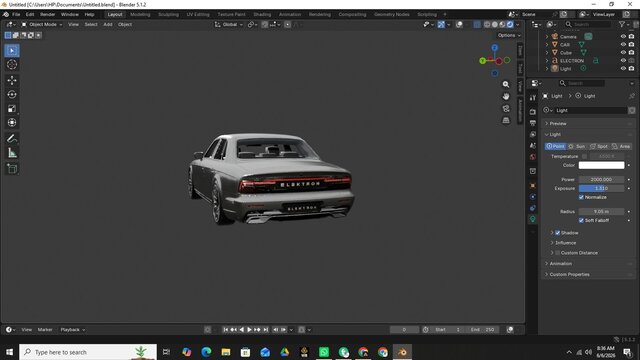Open the Render properties tab icon

[x=533, y=111]
